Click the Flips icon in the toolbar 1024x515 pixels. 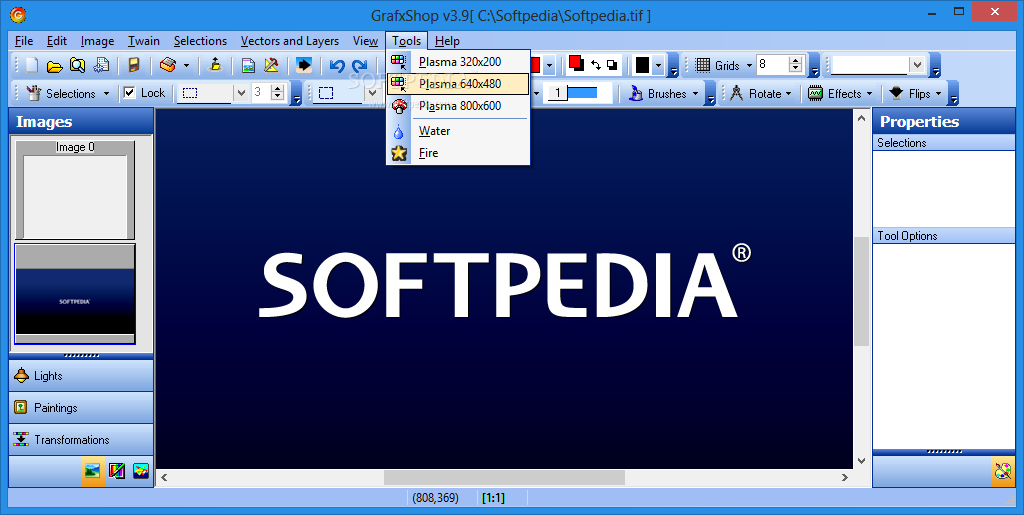point(896,93)
